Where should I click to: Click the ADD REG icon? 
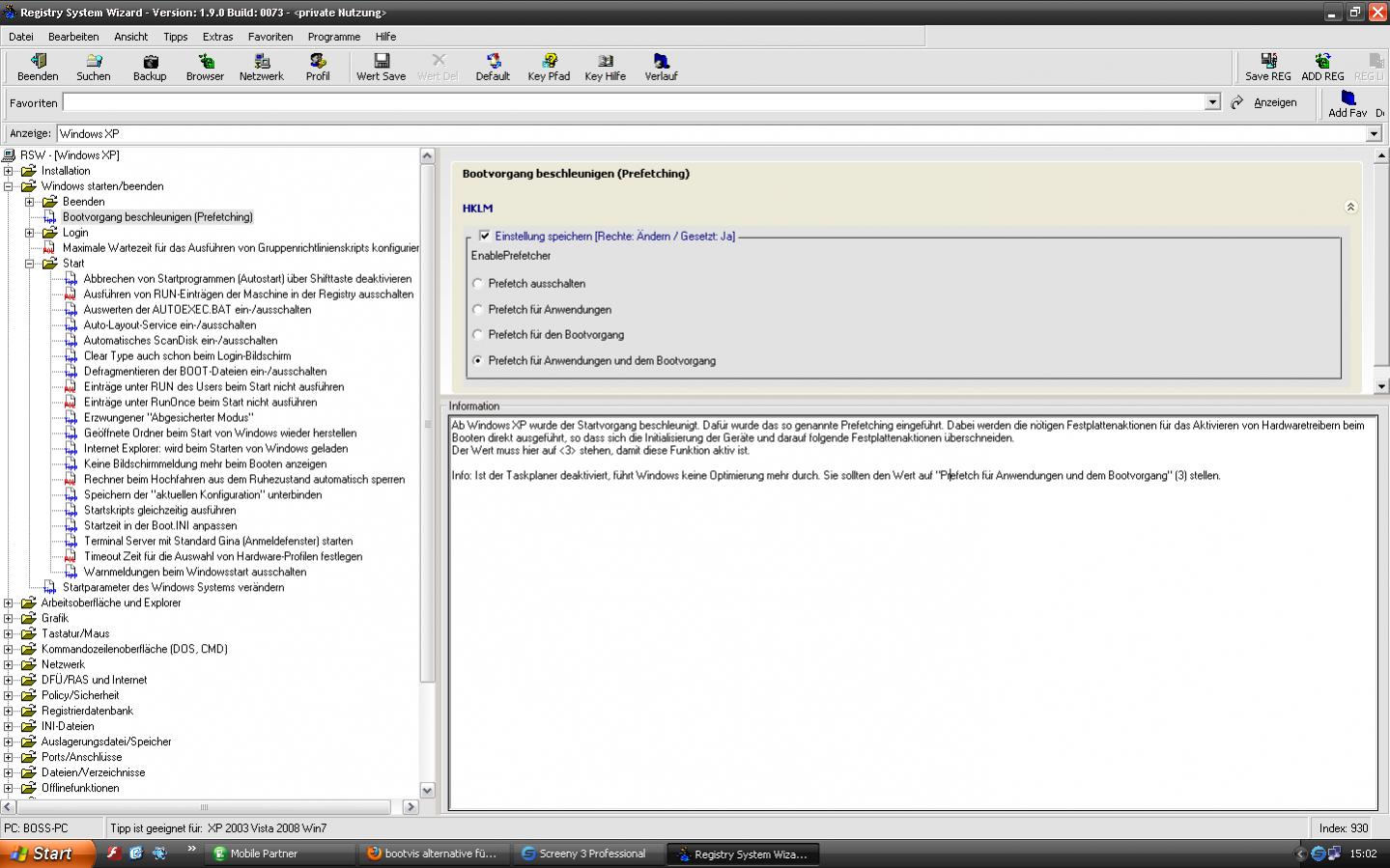point(1322,68)
